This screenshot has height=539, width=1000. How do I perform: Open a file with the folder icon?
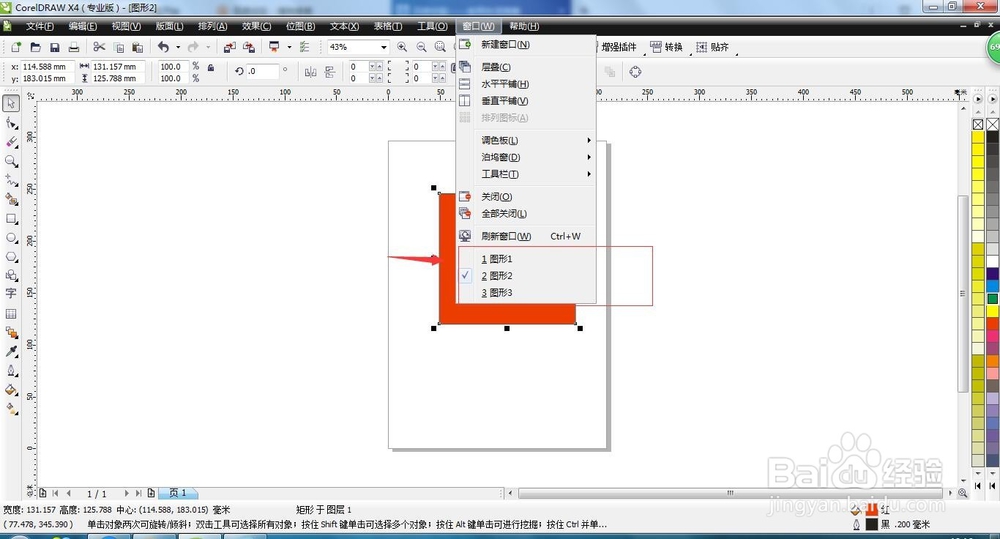36,47
